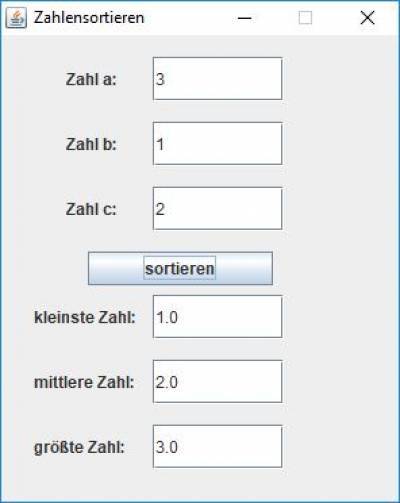Select the größte Zahl result field
400x503 pixels.
(x=218, y=447)
